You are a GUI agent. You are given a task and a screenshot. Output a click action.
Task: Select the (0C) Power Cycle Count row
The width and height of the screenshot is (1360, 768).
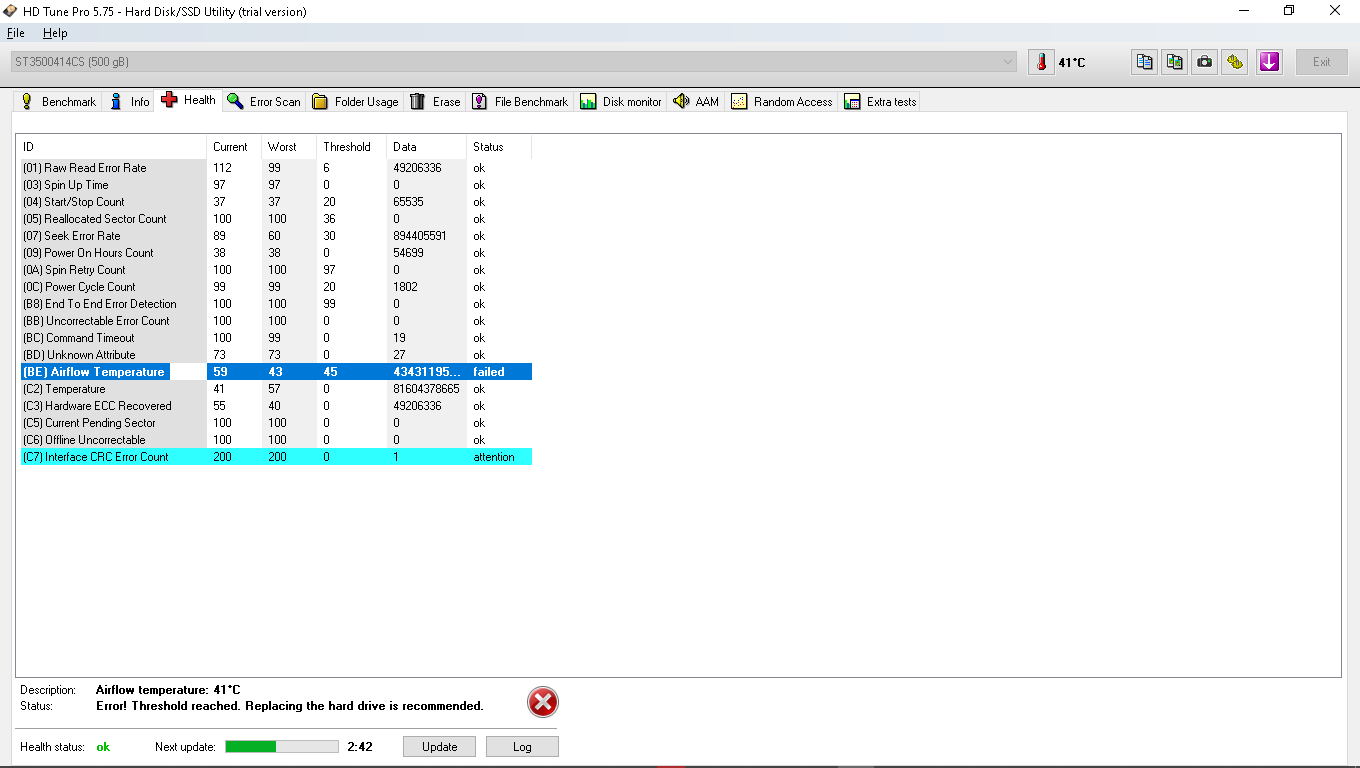[x=276, y=287]
